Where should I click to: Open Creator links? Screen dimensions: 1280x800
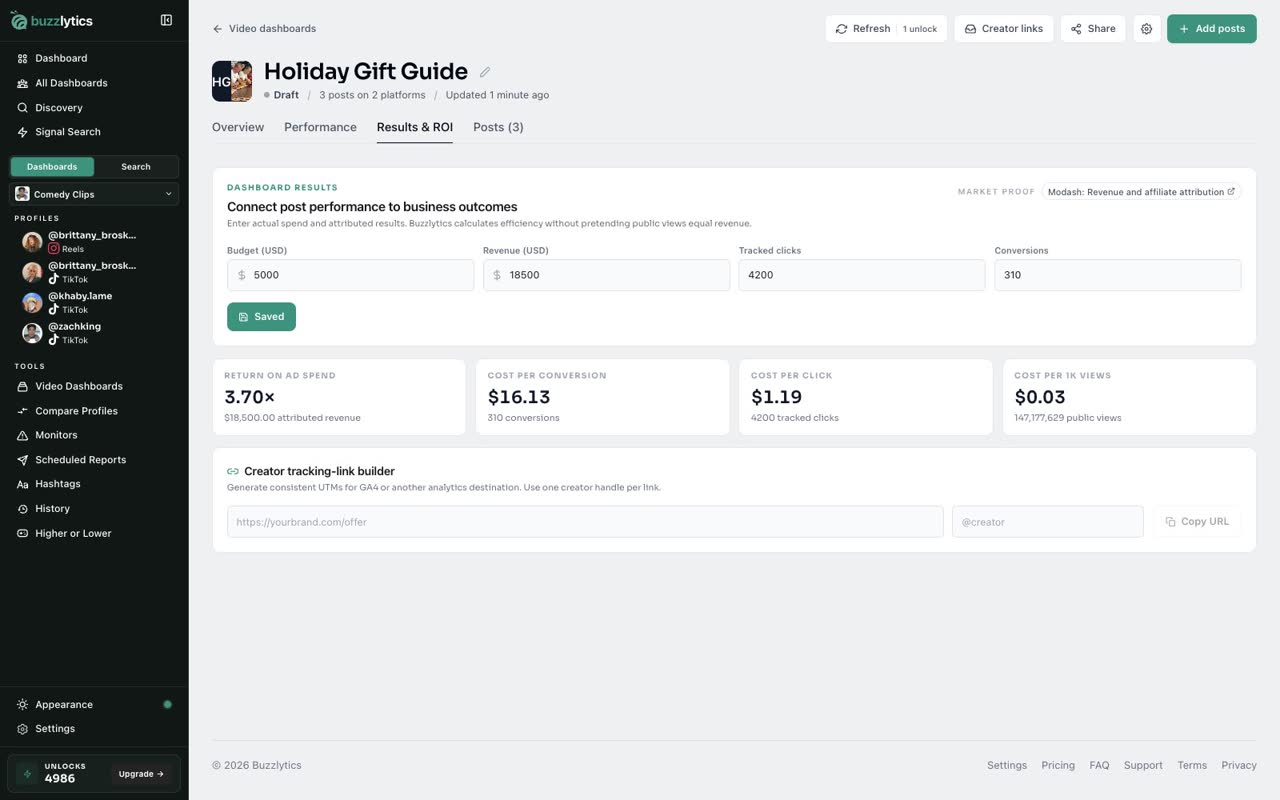[1003, 29]
